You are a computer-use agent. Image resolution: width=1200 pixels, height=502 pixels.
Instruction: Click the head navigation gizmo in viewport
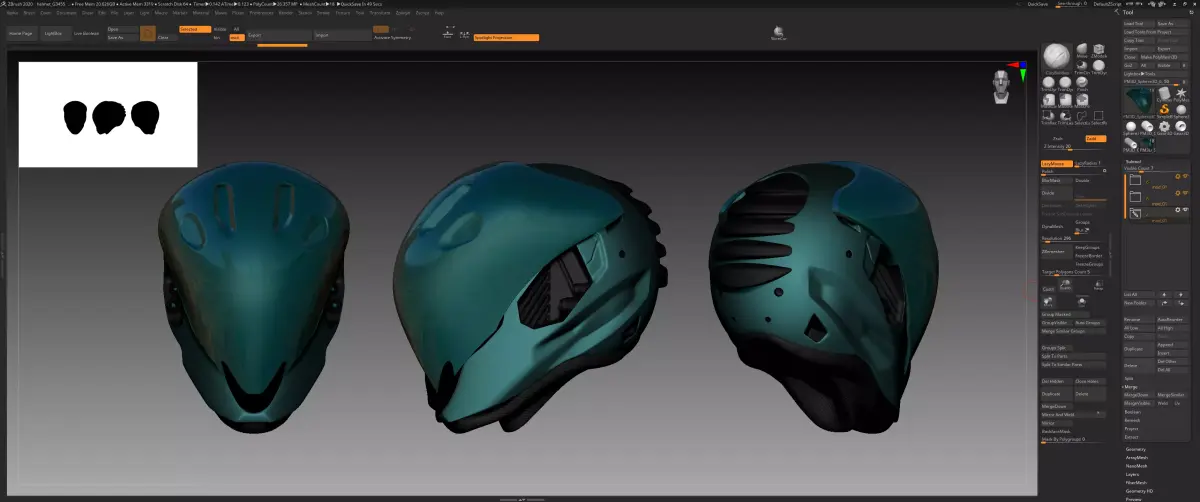(x=1003, y=86)
